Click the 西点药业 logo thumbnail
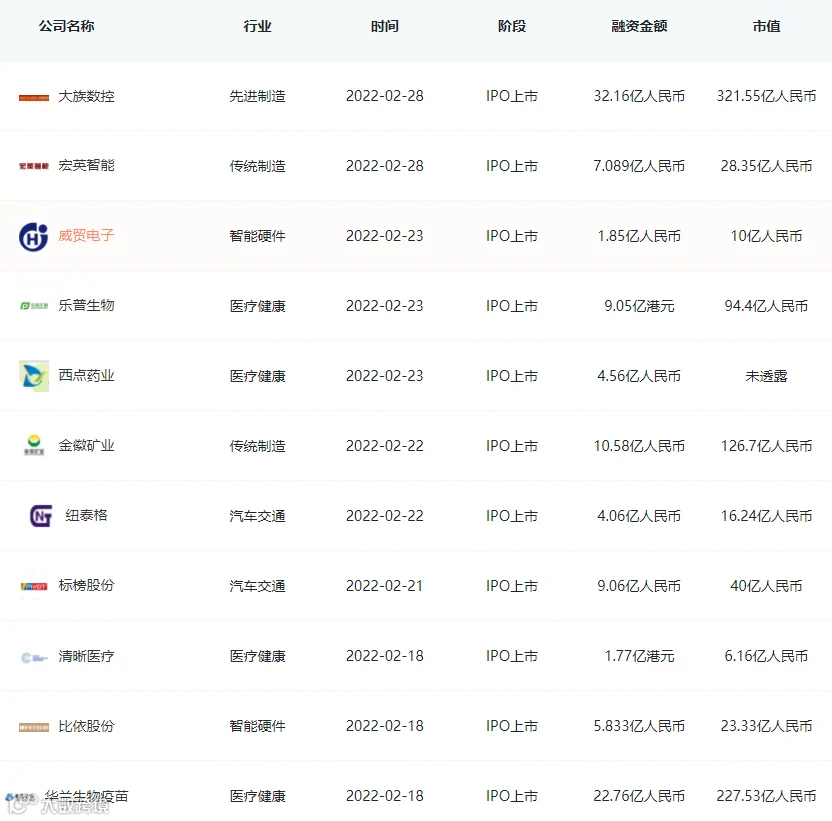Viewport: 832px width, 821px height. pyautogui.click(x=33, y=376)
